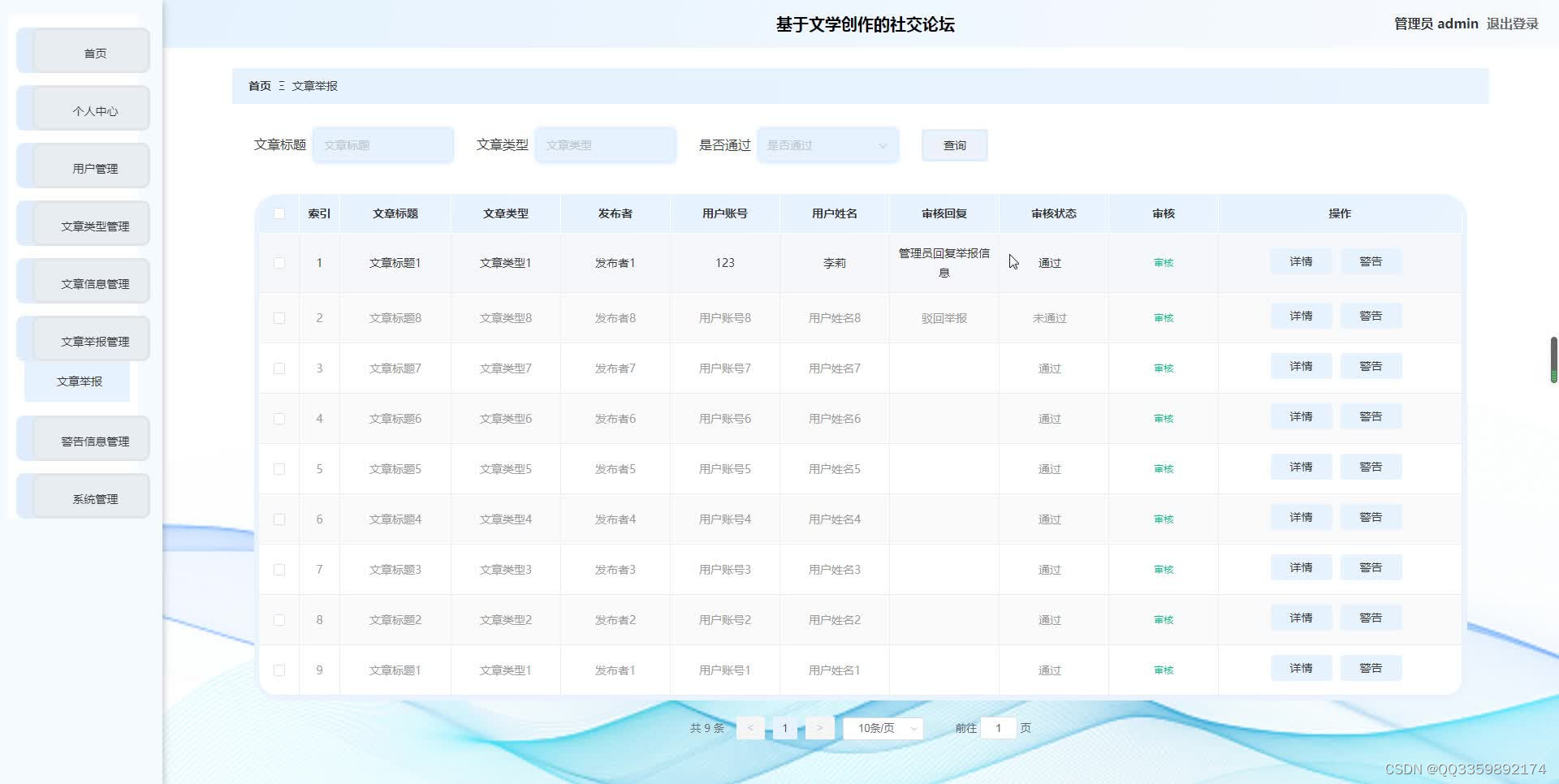Screen dimensions: 1559x784
Task: Click 警告 for row 文章标题6
Action: click(1371, 416)
